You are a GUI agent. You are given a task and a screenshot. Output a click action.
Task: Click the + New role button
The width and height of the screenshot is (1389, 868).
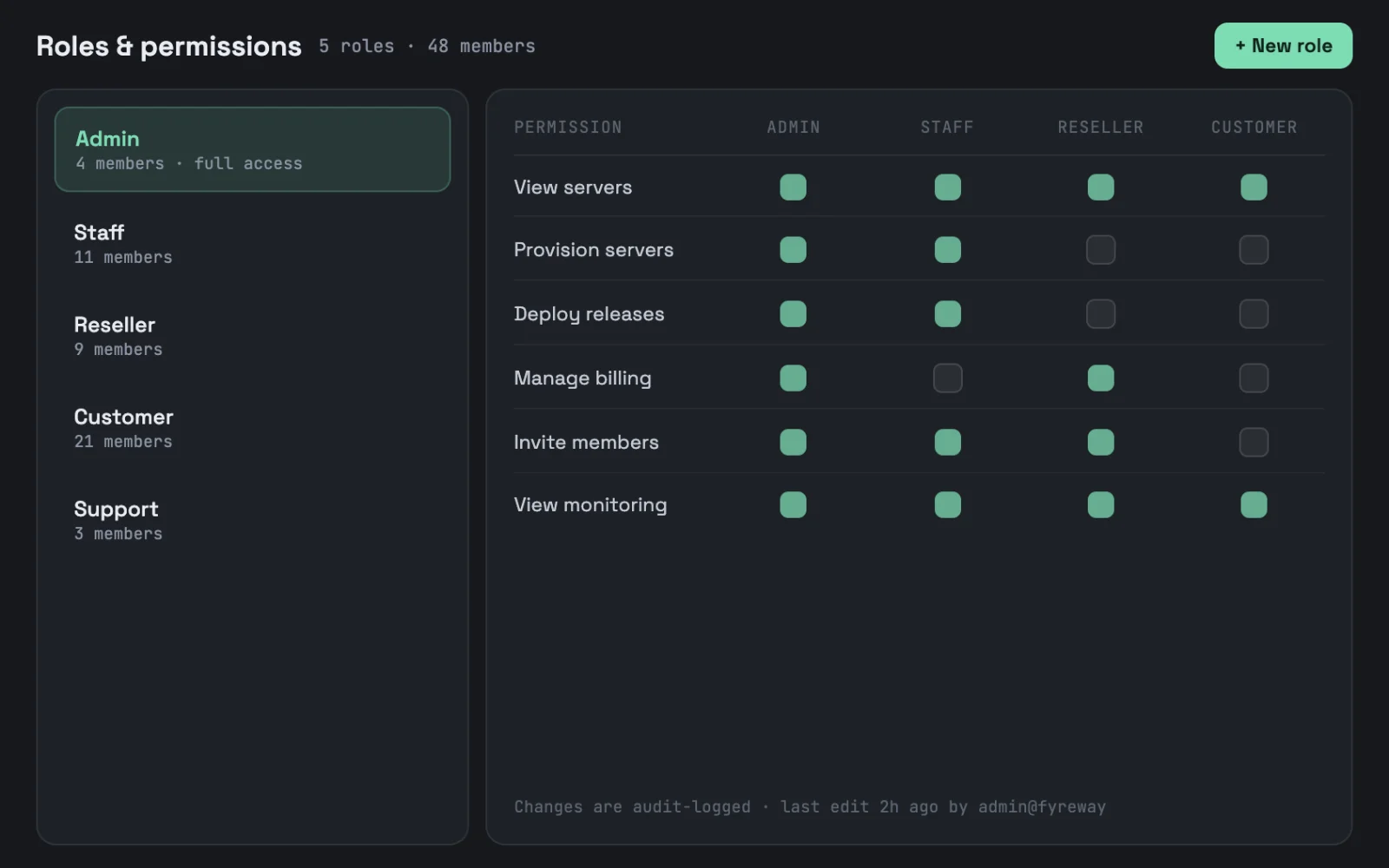1283,46
